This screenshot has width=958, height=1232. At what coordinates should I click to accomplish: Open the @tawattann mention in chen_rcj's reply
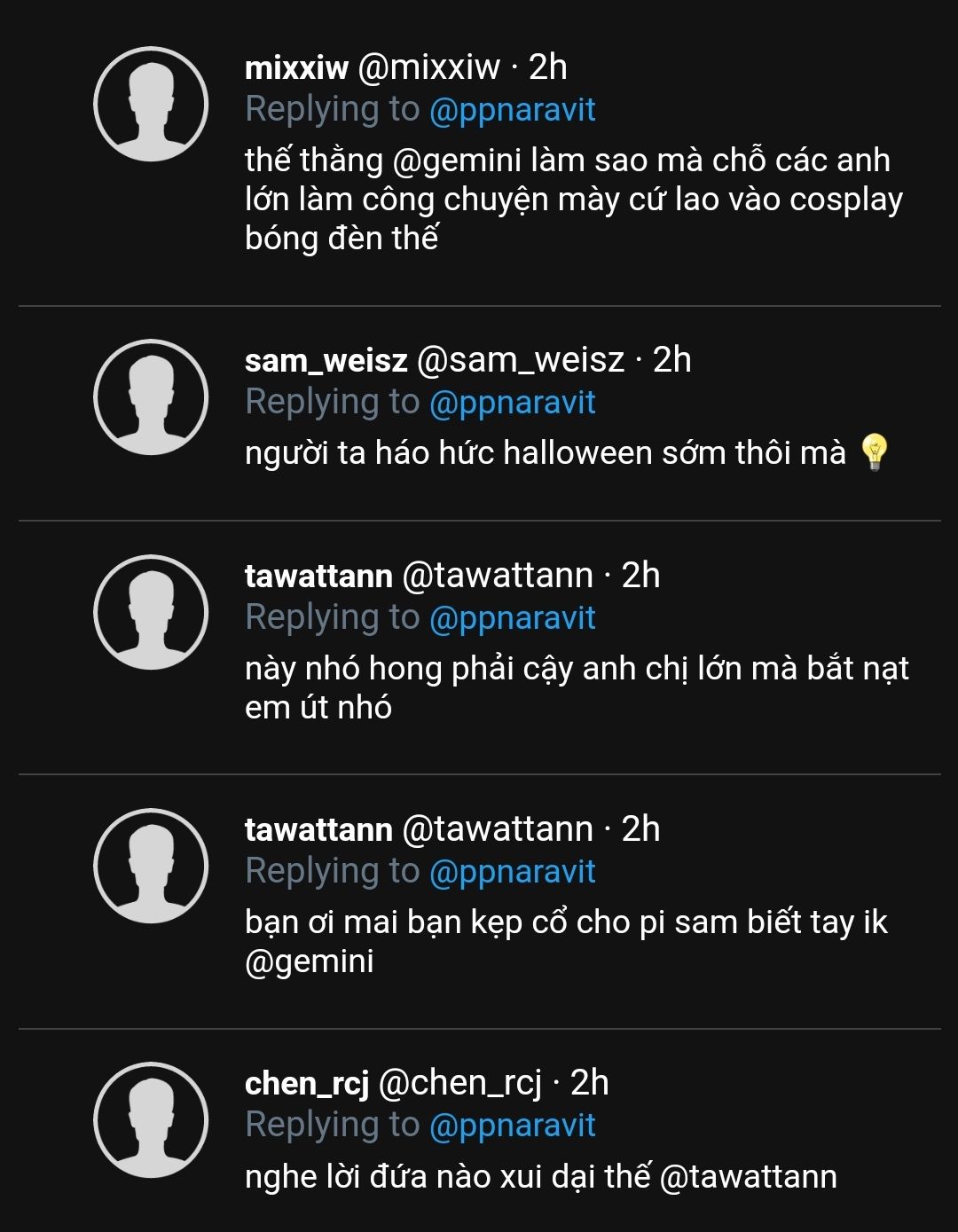749,1177
